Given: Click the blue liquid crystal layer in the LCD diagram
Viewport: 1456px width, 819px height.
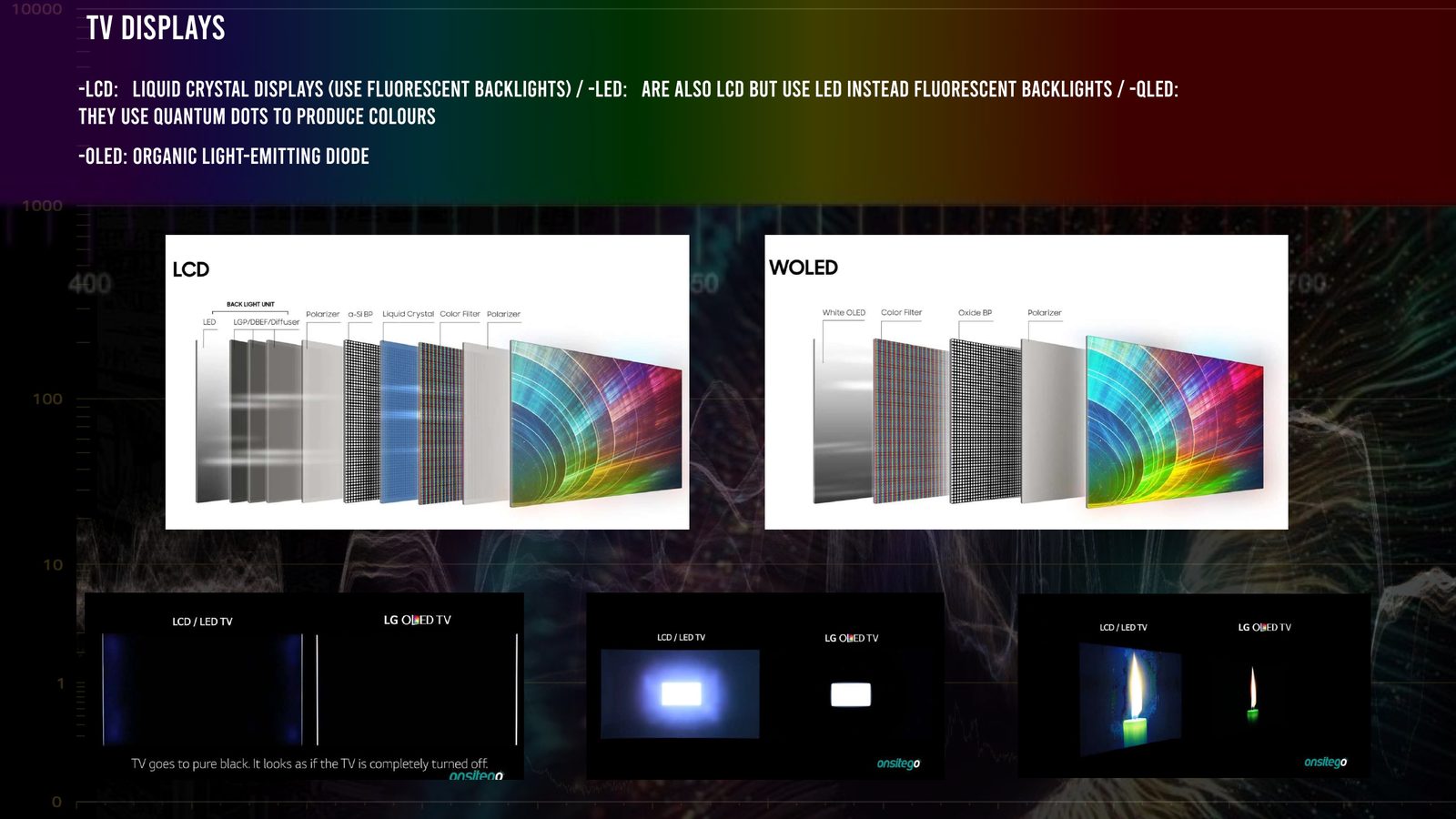Looking at the screenshot, I should [x=399, y=422].
